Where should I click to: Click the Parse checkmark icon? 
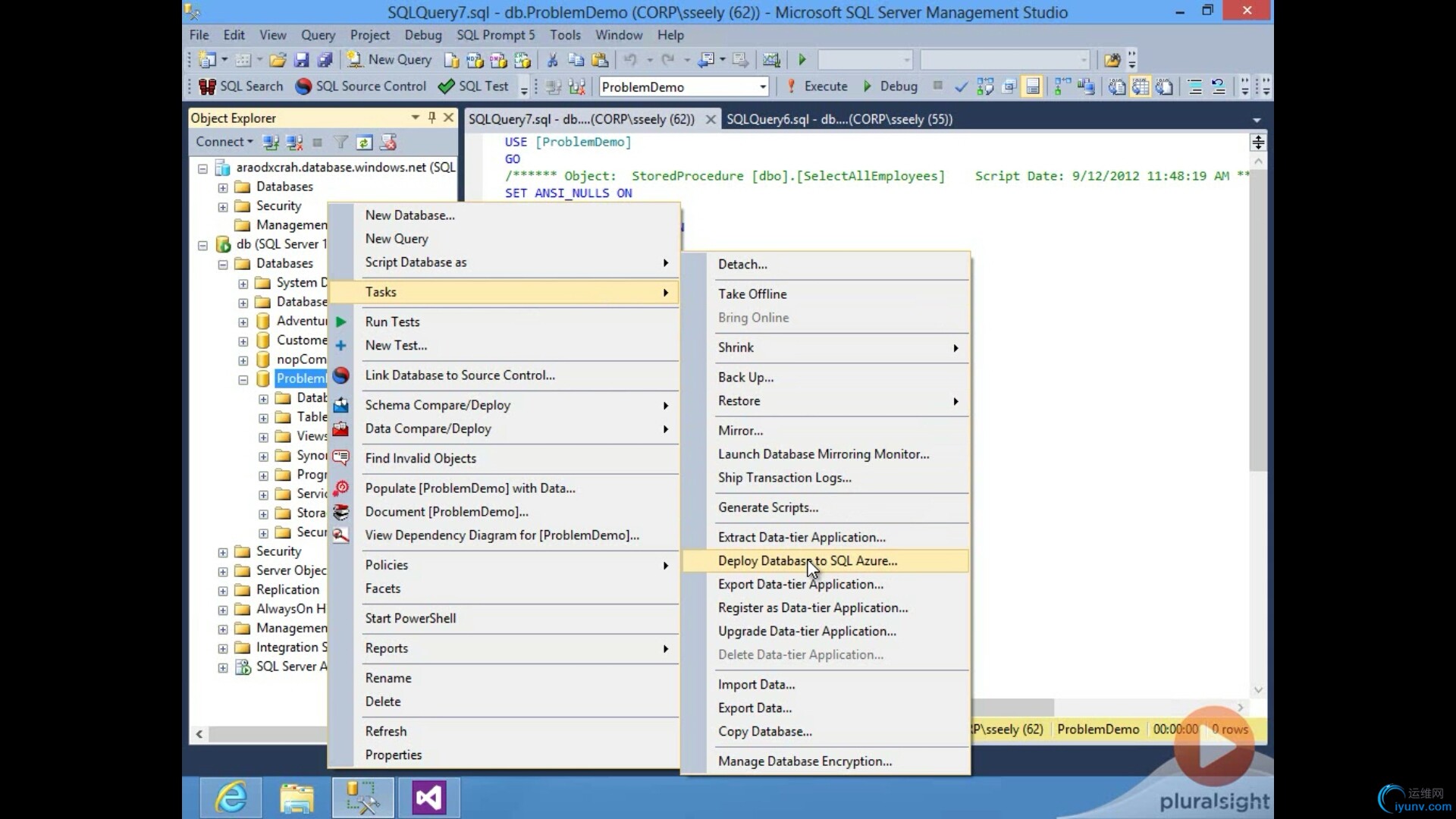pyautogui.click(x=961, y=86)
